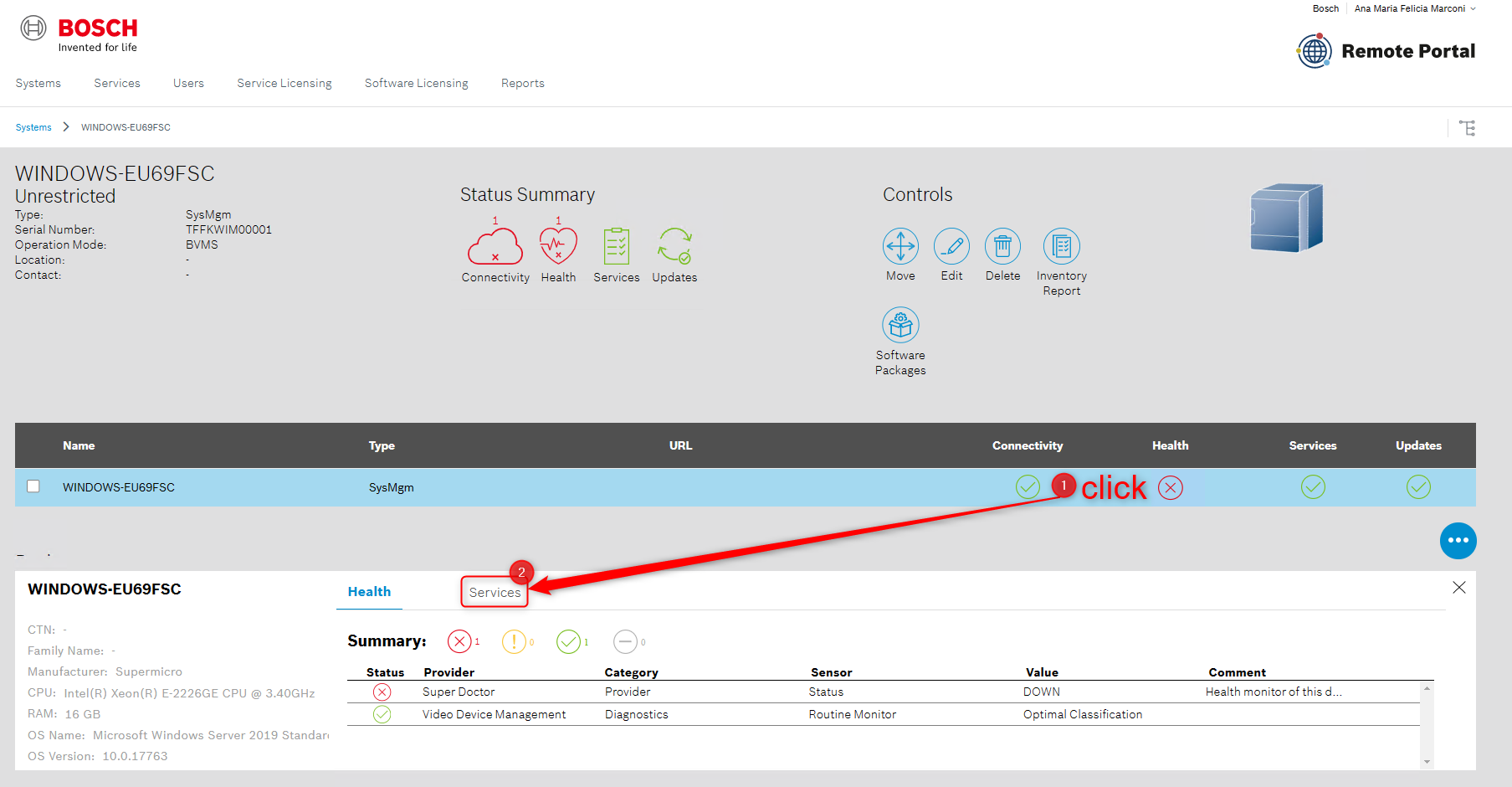Open the Health heart status icon
The height and width of the screenshot is (787, 1512).
[x=558, y=247]
